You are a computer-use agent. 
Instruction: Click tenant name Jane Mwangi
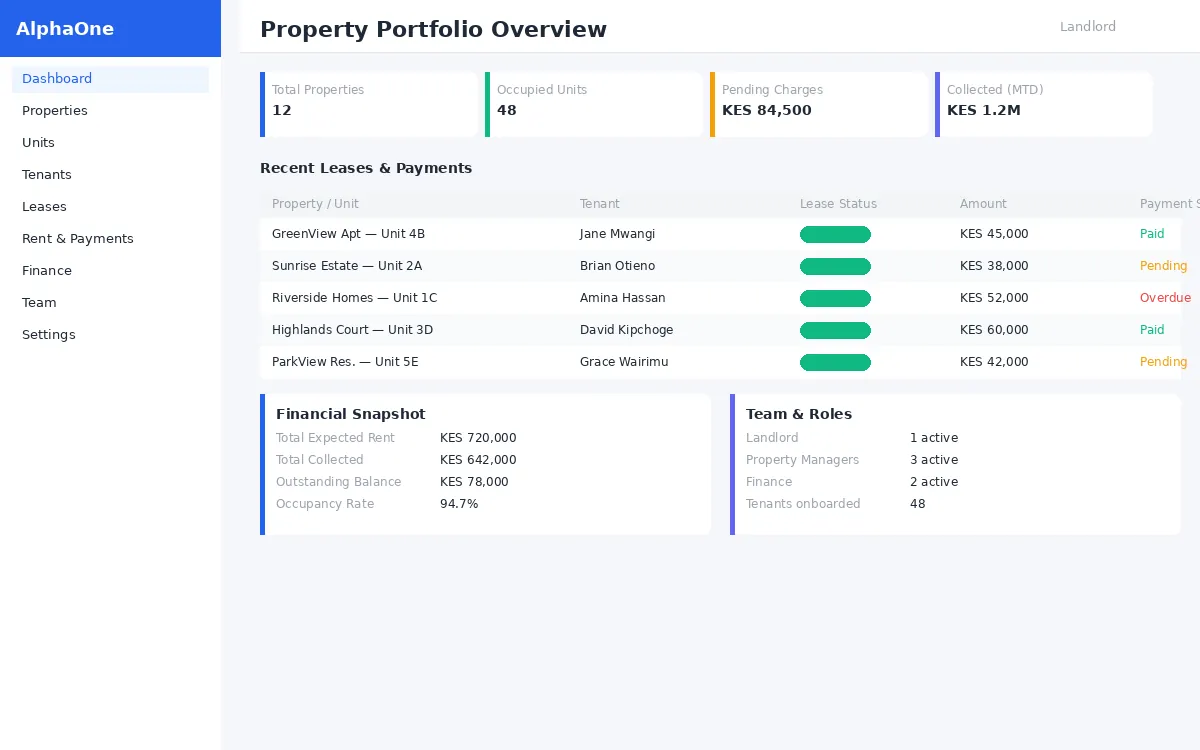[x=617, y=234]
